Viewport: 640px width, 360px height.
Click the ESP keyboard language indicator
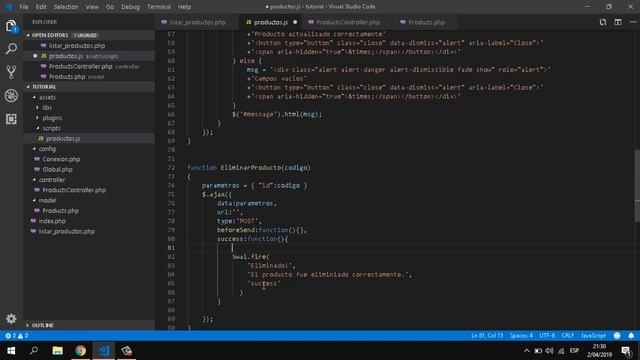tap(574, 351)
